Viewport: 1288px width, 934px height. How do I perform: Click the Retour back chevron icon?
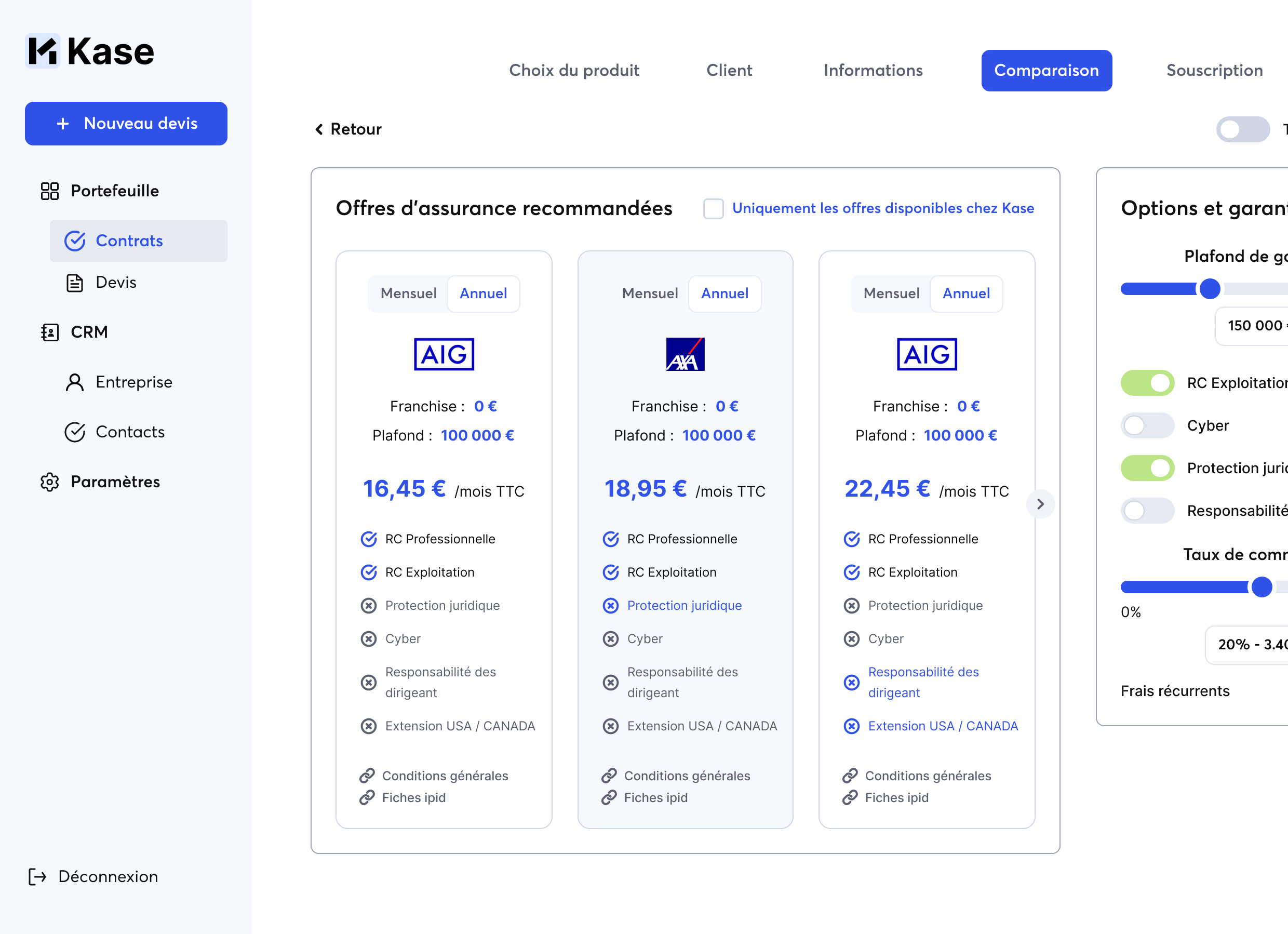(319, 129)
